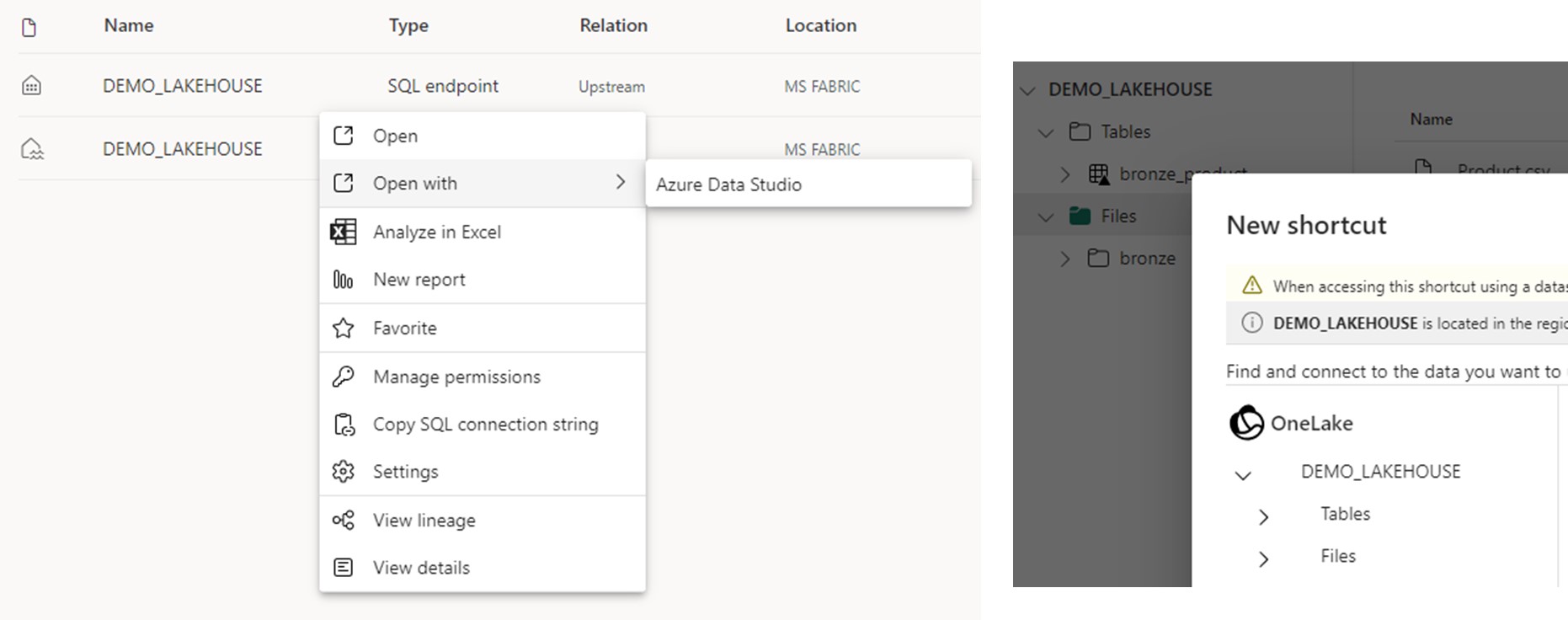Click the gear icon next to Settings
Screen dimensions: 1568x620
343,472
